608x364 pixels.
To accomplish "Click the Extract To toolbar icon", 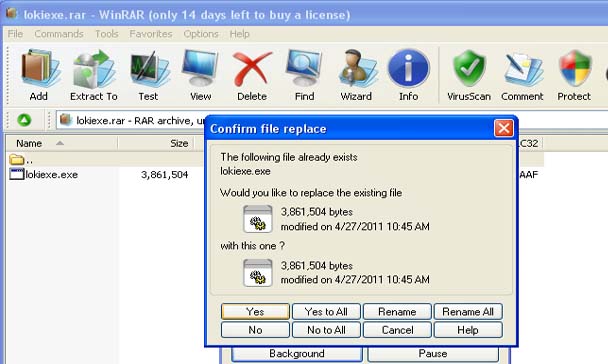I will [x=94, y=69].
